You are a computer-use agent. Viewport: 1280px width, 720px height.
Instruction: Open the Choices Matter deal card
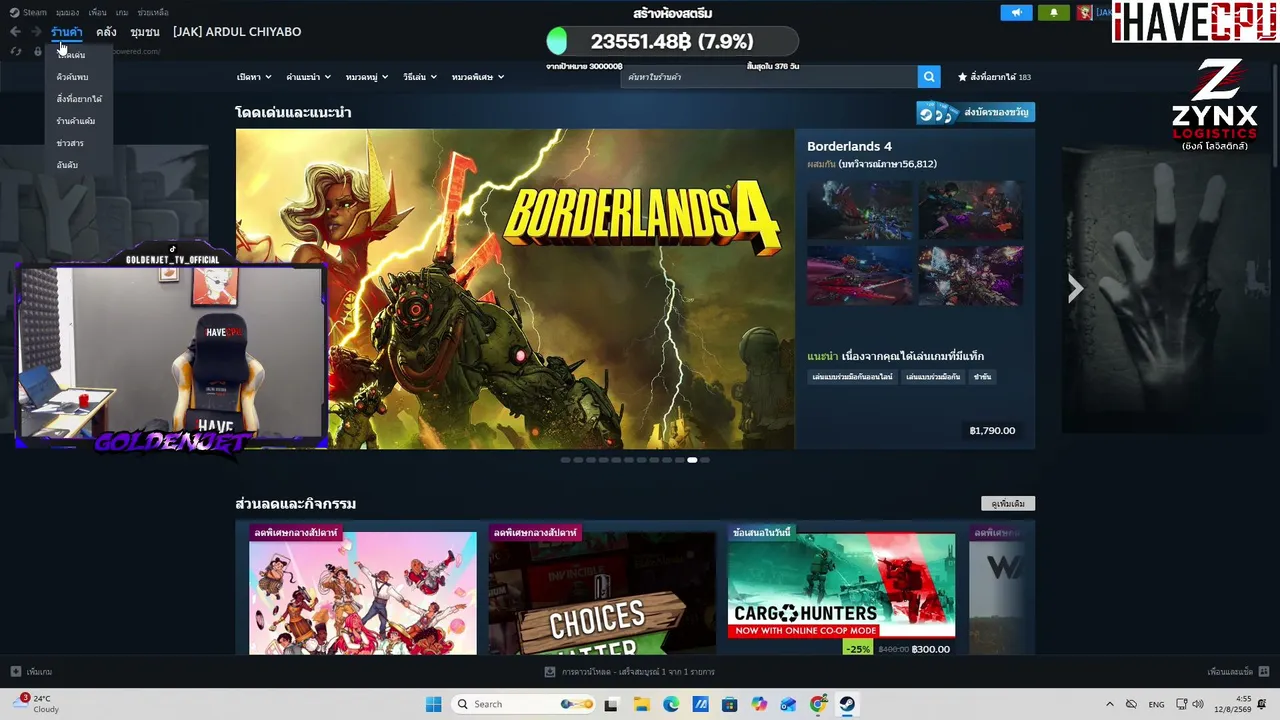(x=602, y=593)
